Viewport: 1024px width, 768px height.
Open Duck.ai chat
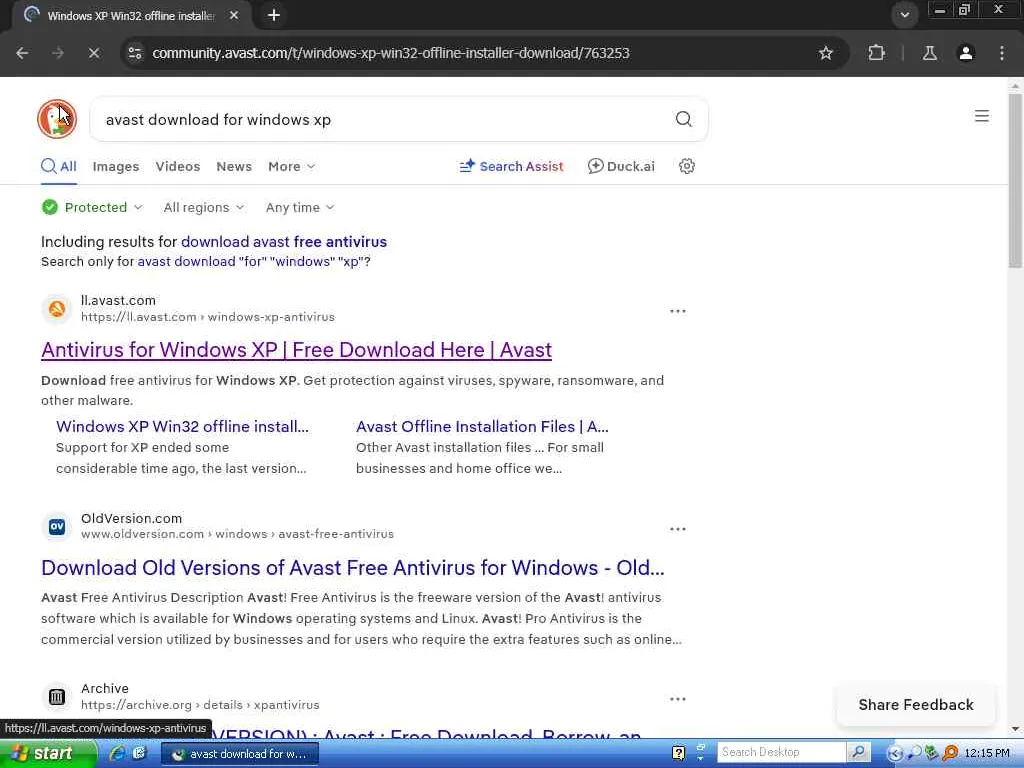coord(621,167)
